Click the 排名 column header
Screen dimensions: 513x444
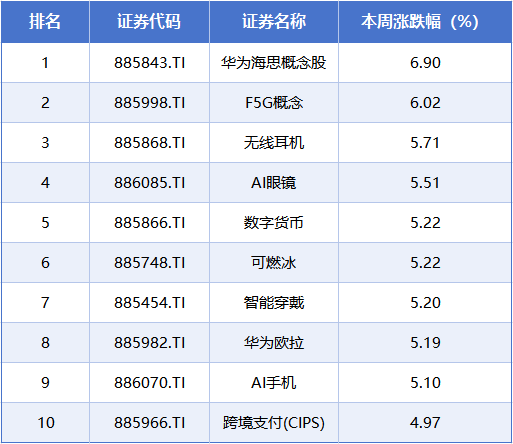click(x=45, y=22)
